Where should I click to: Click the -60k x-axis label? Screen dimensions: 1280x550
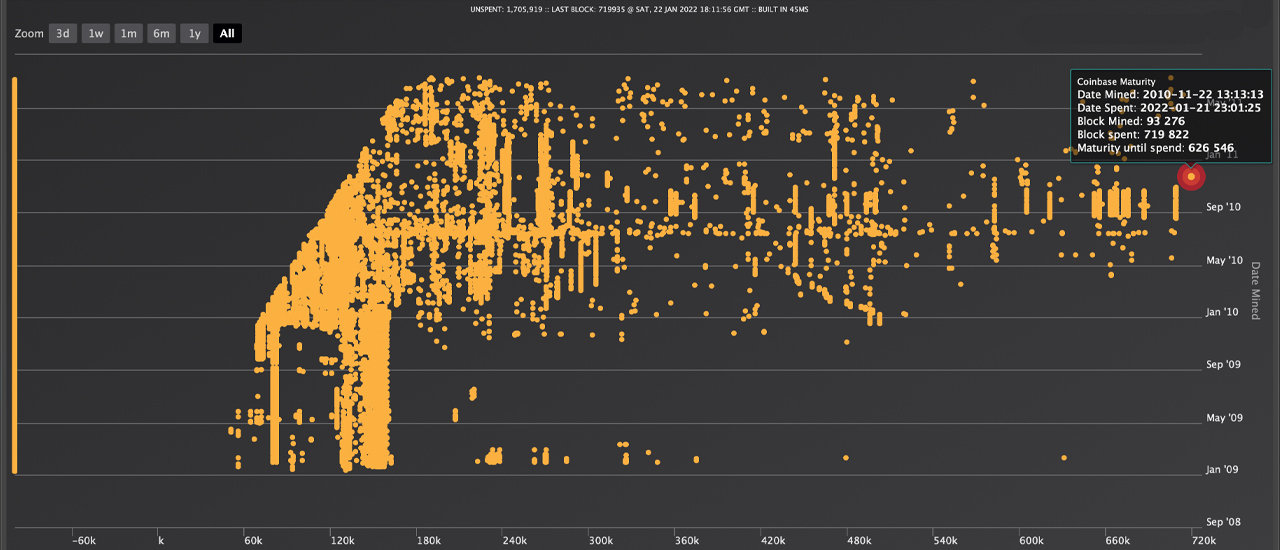click(83, 541)
